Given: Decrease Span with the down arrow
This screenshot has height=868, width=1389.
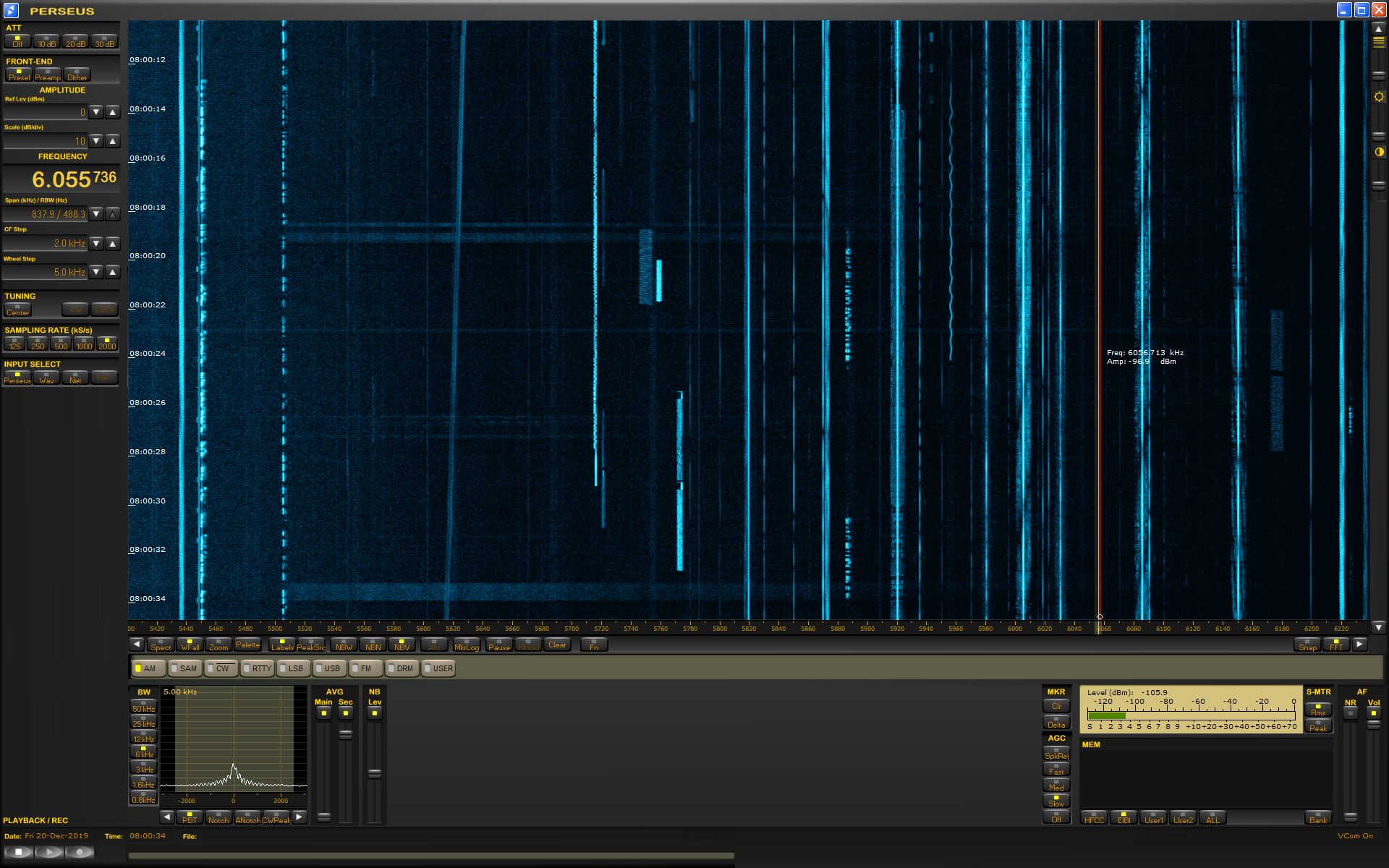Looking at the screenshot, I should (96, 214).
